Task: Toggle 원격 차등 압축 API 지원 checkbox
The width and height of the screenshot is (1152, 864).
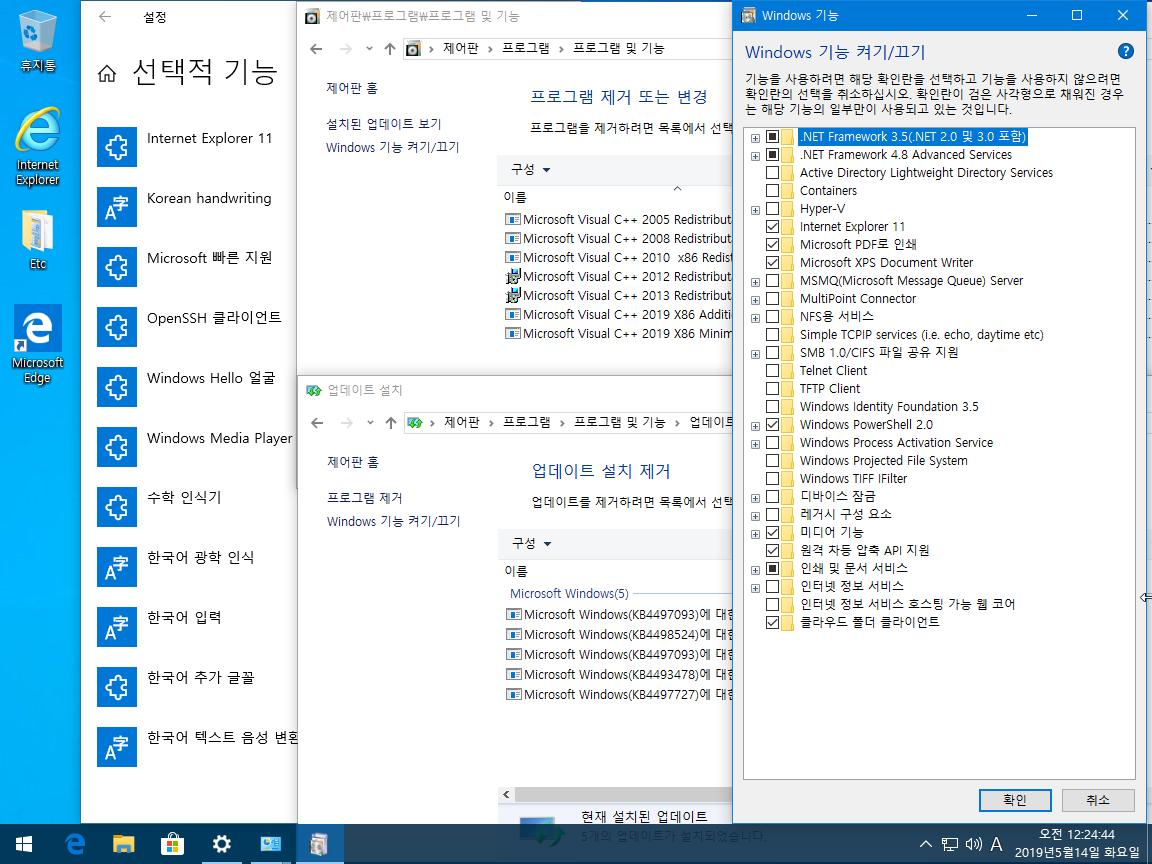Action: (772, 550)
